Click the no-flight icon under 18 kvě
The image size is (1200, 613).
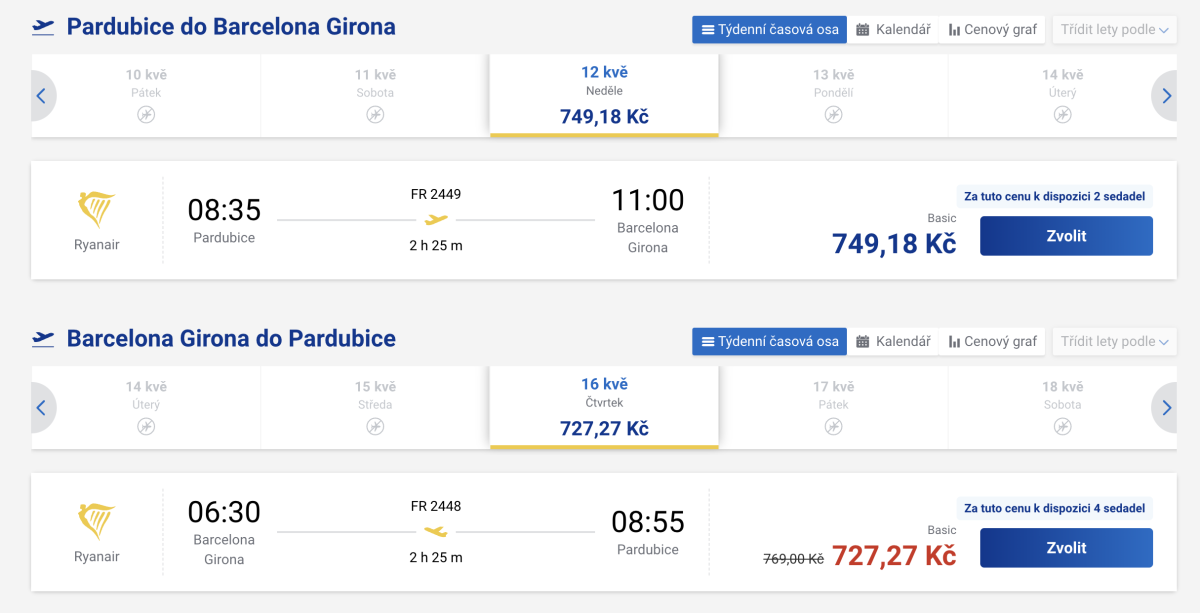1062,427
